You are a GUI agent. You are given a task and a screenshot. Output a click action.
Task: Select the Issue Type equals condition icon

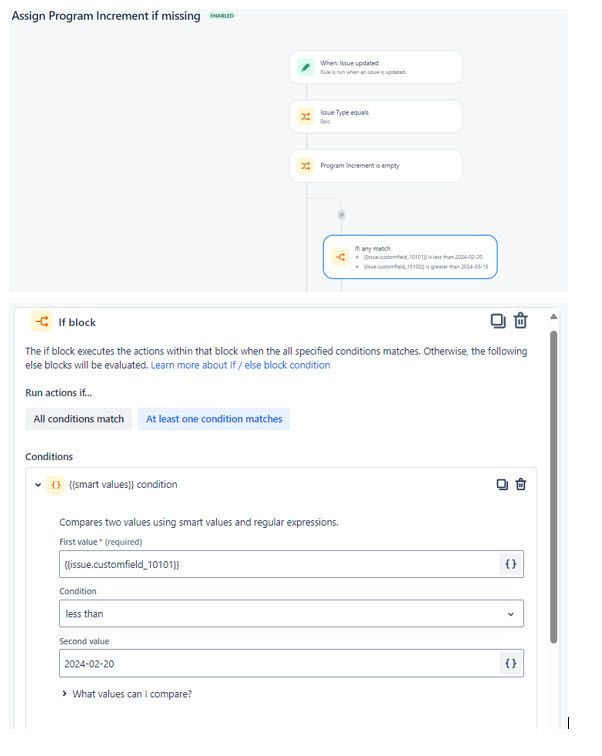306,116
